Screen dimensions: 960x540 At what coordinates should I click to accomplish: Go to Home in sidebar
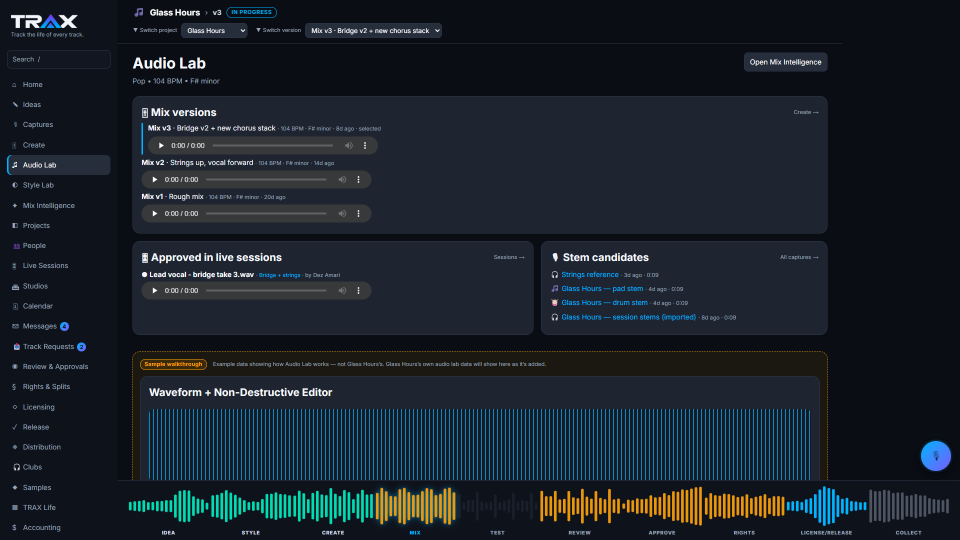point(59,84)
